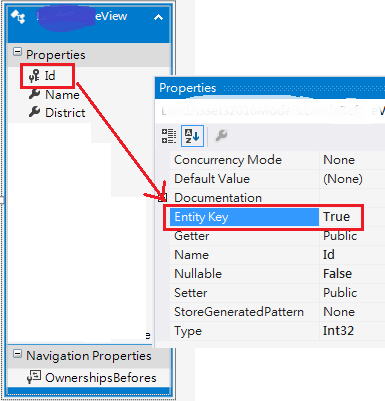Viewport: 385px width, 401px height.
Task: Click the Getter value Public
Action: point(340,236)
